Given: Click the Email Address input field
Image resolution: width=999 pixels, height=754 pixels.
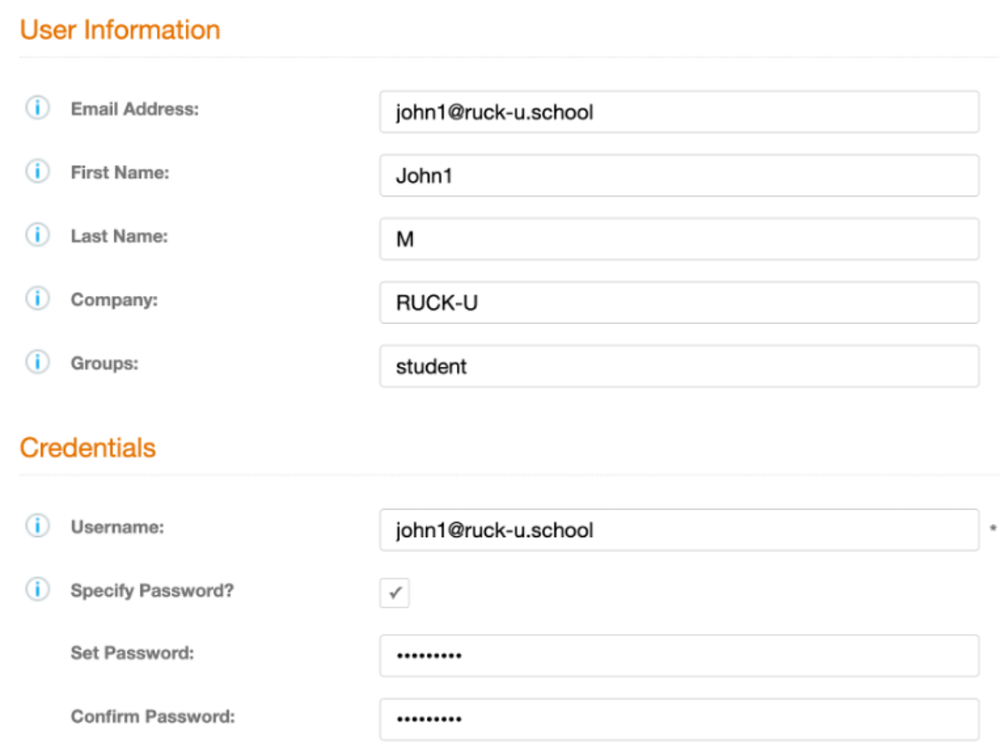Looking at the screenshot, I should coord(678,112).
